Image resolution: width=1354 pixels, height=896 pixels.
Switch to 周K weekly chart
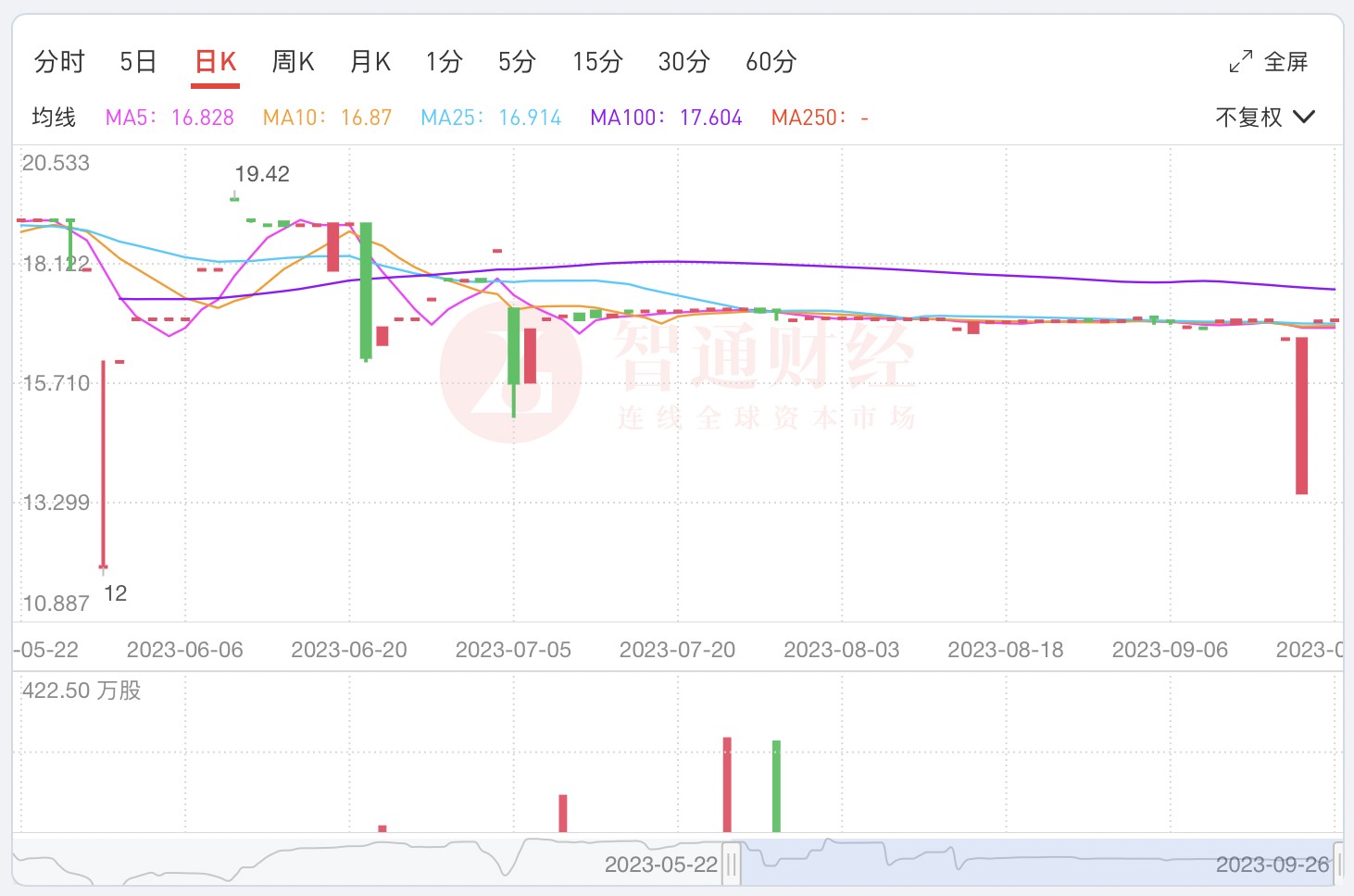pyautogui.click(x=293, y=62)
